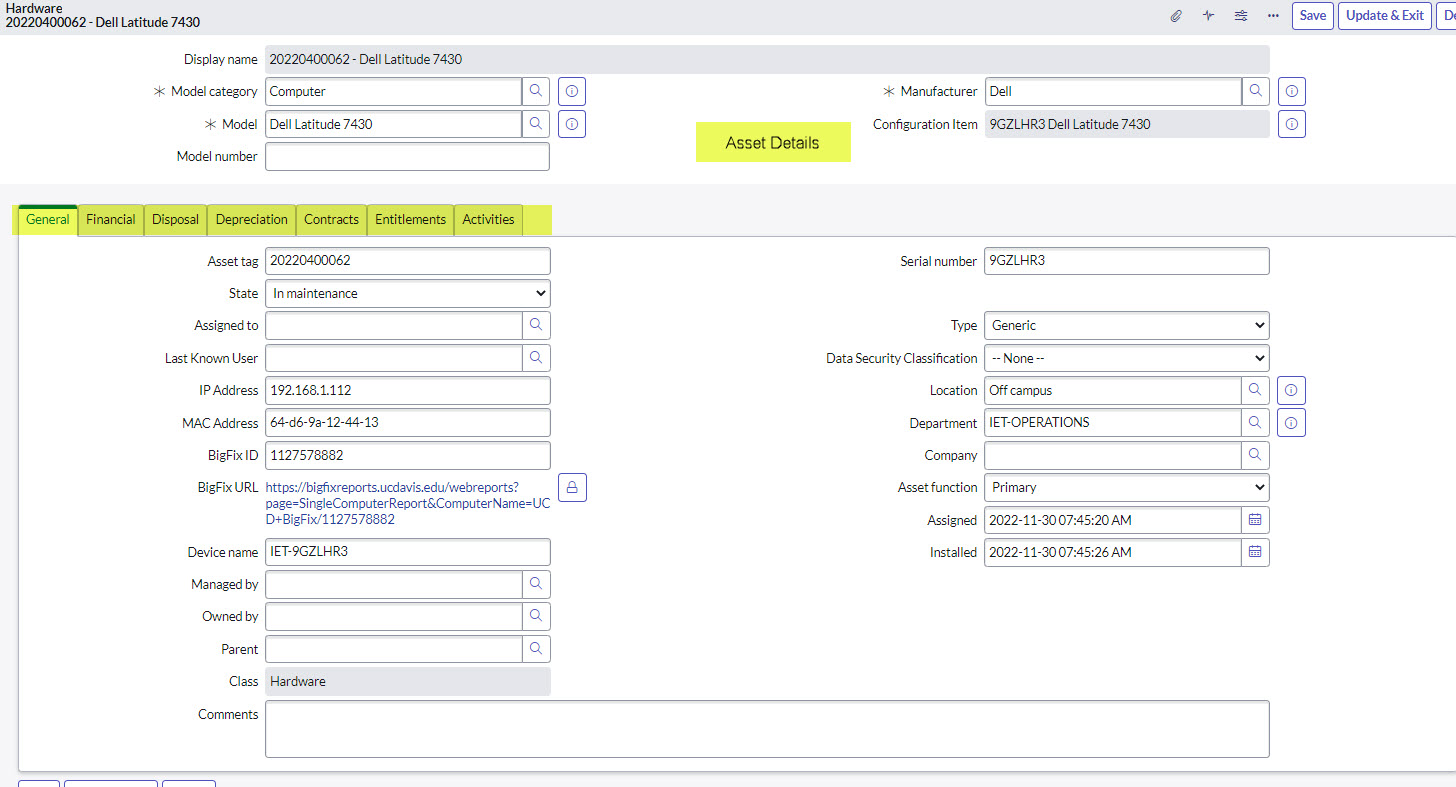Search lookup for Last Known User field
This screenshot has width=1456, height=787.
[x=536, y=358]
